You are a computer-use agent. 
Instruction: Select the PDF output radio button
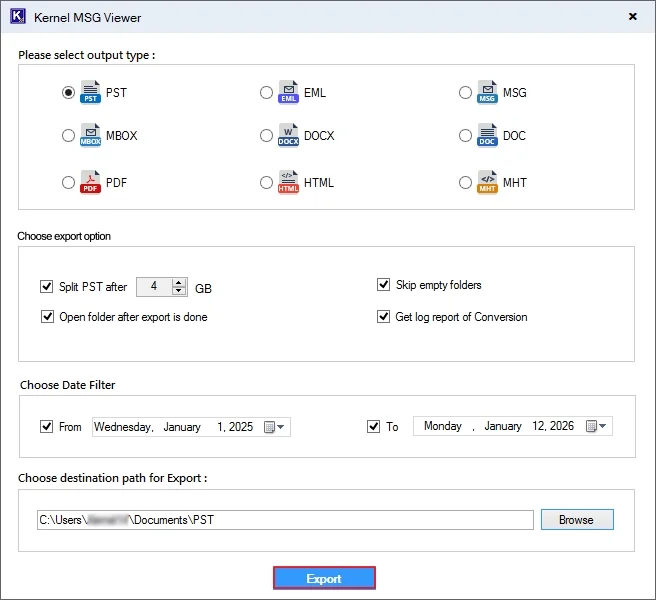68,182
